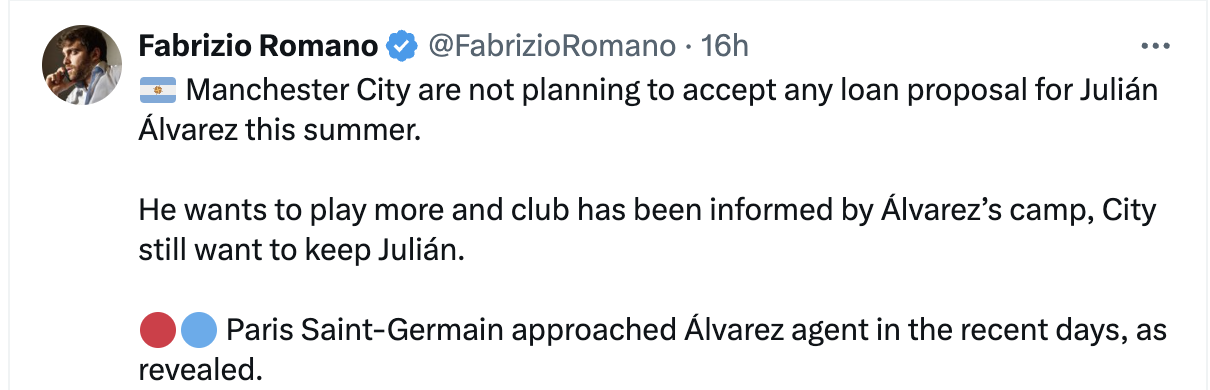
Task: Open the three-dot more options menu
Action: point(1155,46)
